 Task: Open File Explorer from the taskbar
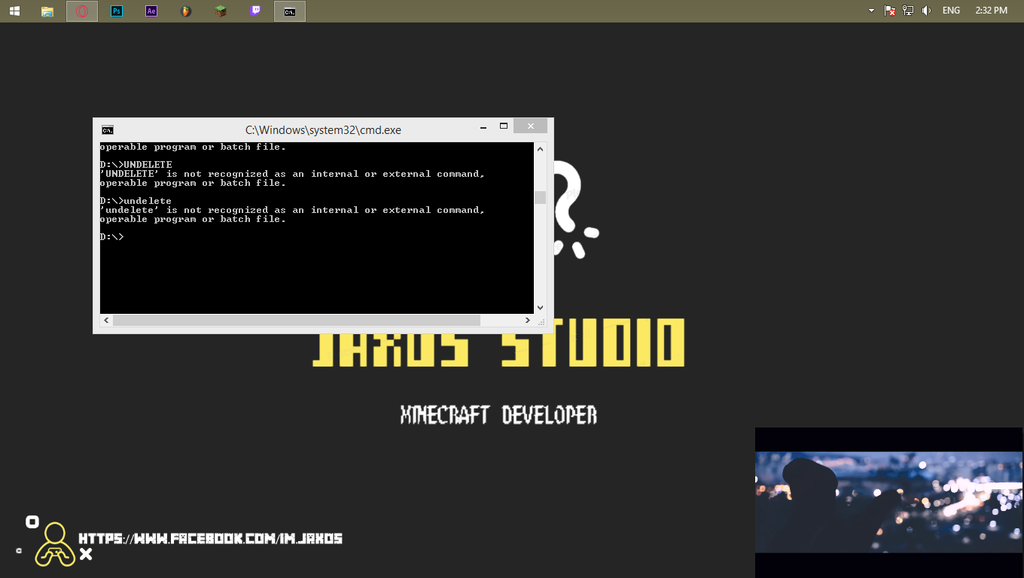pos(47,11)
